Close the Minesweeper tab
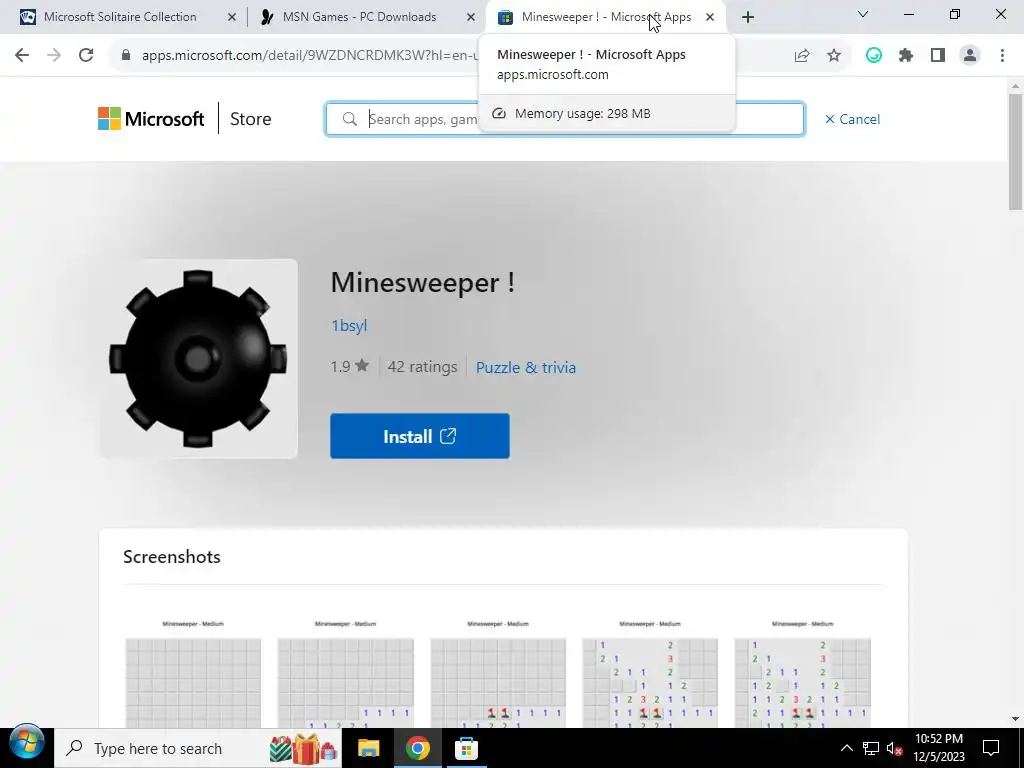 coord(710,18)
